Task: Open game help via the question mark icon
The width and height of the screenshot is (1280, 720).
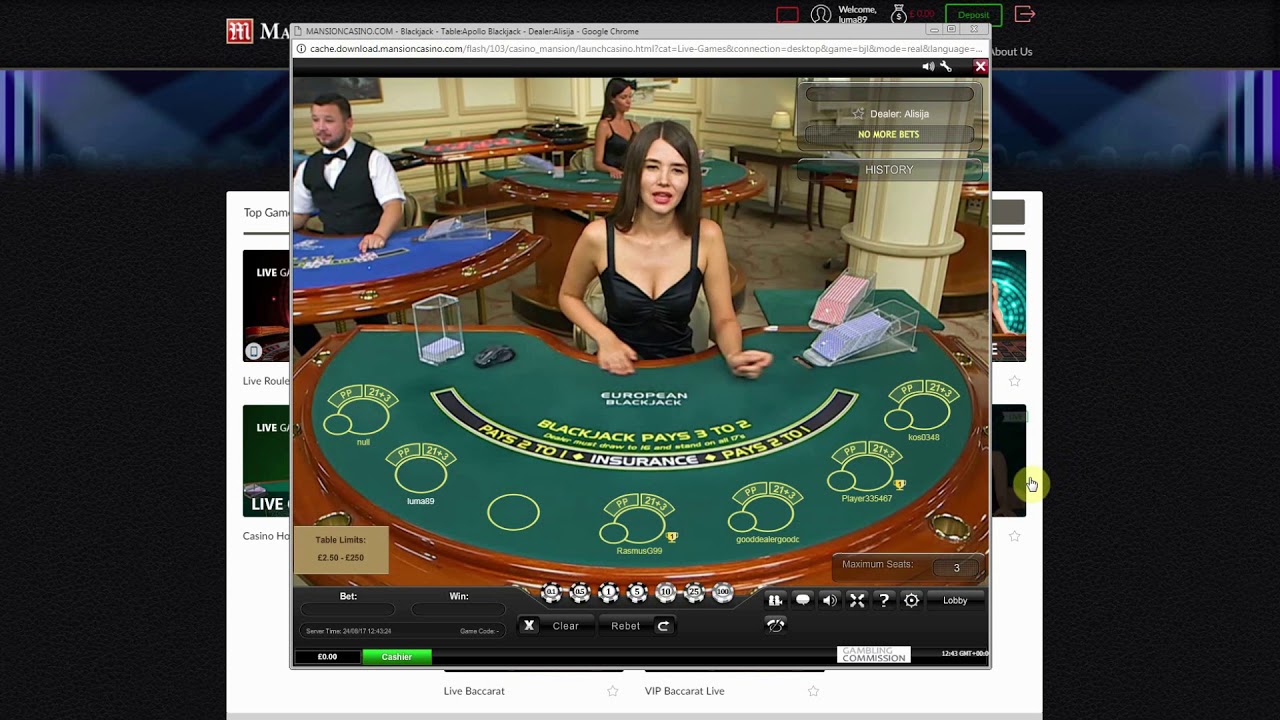Action: pyautogui.click(x=884, y=600)
